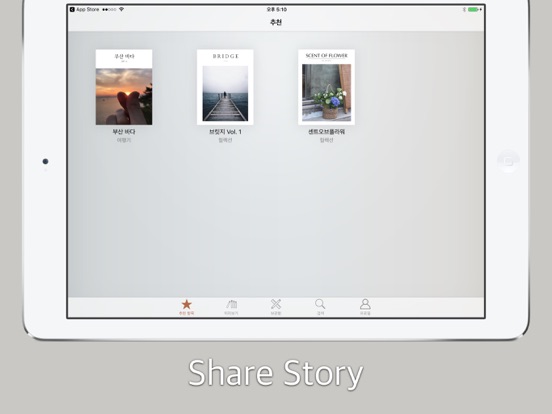Open the star recommended tab

point(187,307)
